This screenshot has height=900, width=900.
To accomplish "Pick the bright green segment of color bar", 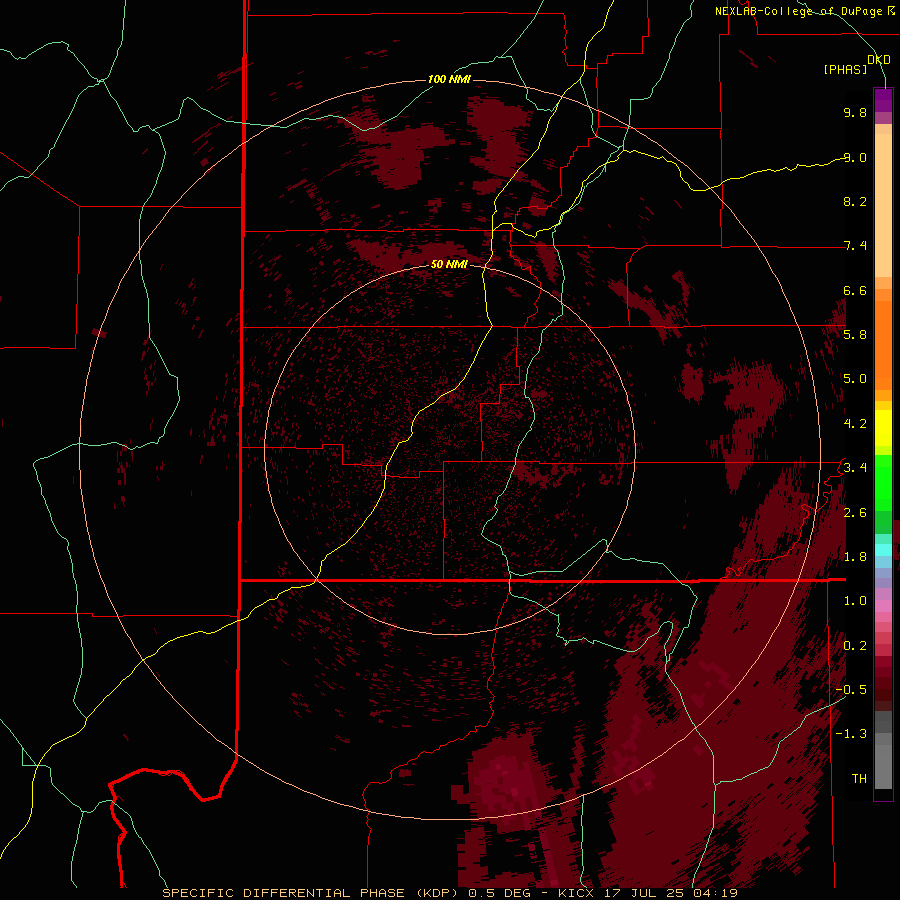I will point(883,483).
